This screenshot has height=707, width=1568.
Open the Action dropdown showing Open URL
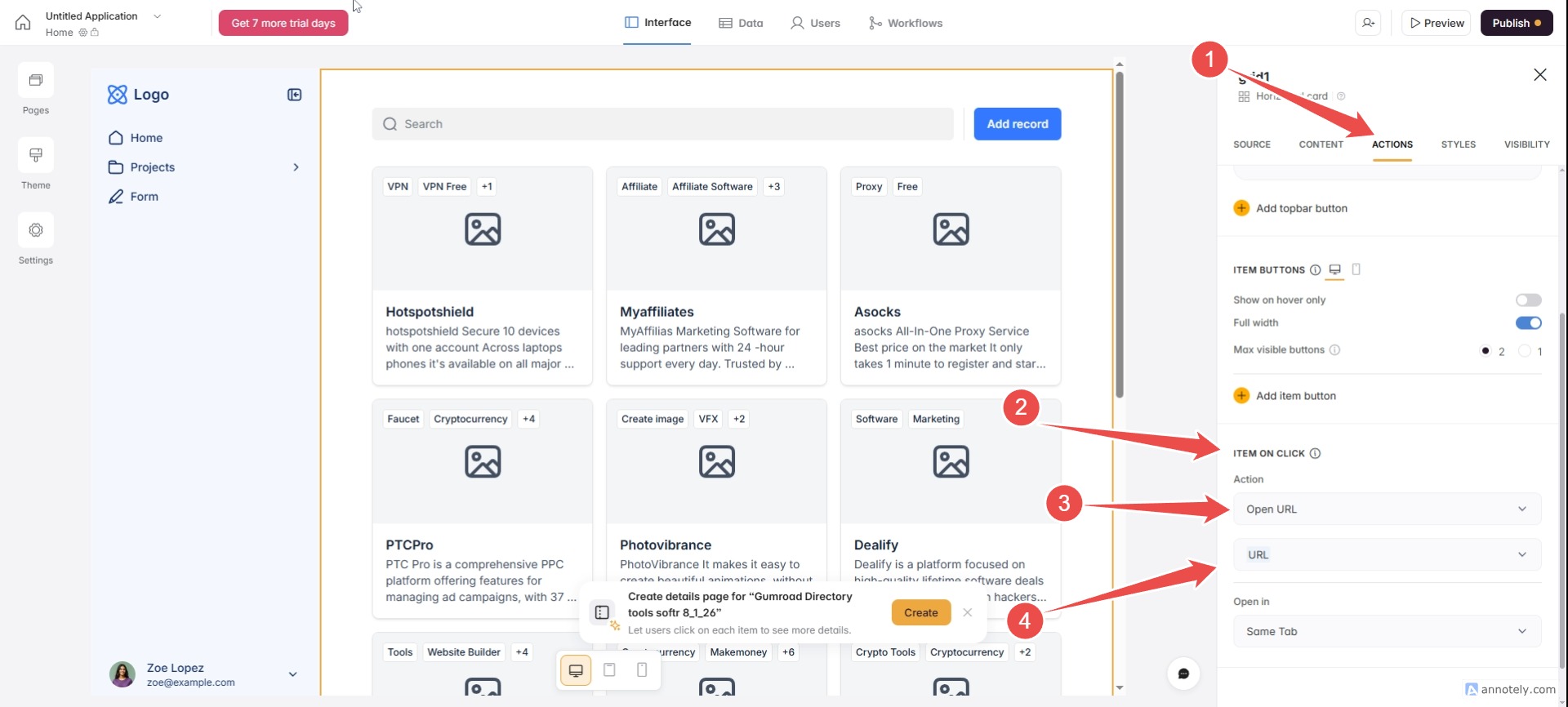point(1387,509)
